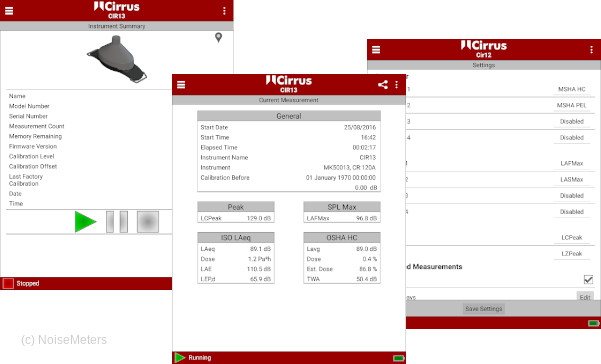Open overflow menu in Instrument Summary window
Screen dimensions: 601x364
[224, 11]
